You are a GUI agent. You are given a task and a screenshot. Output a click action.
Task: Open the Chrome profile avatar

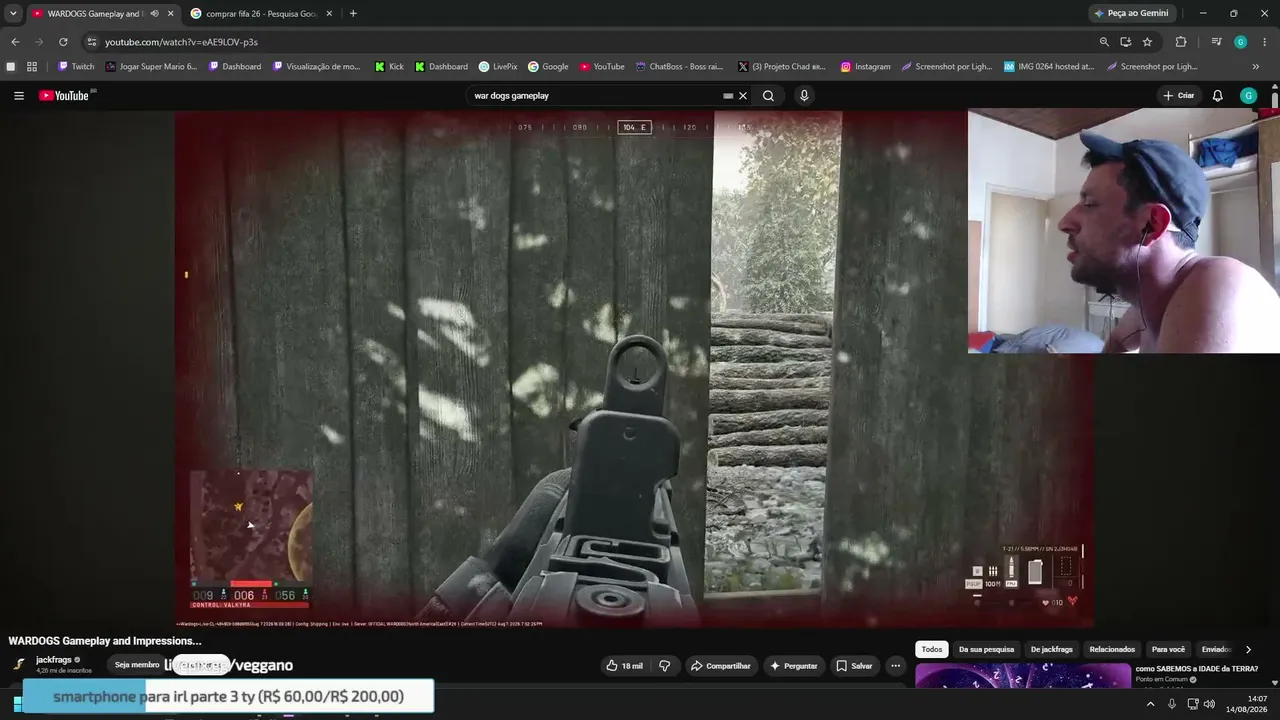click(x=1241, y=42)
